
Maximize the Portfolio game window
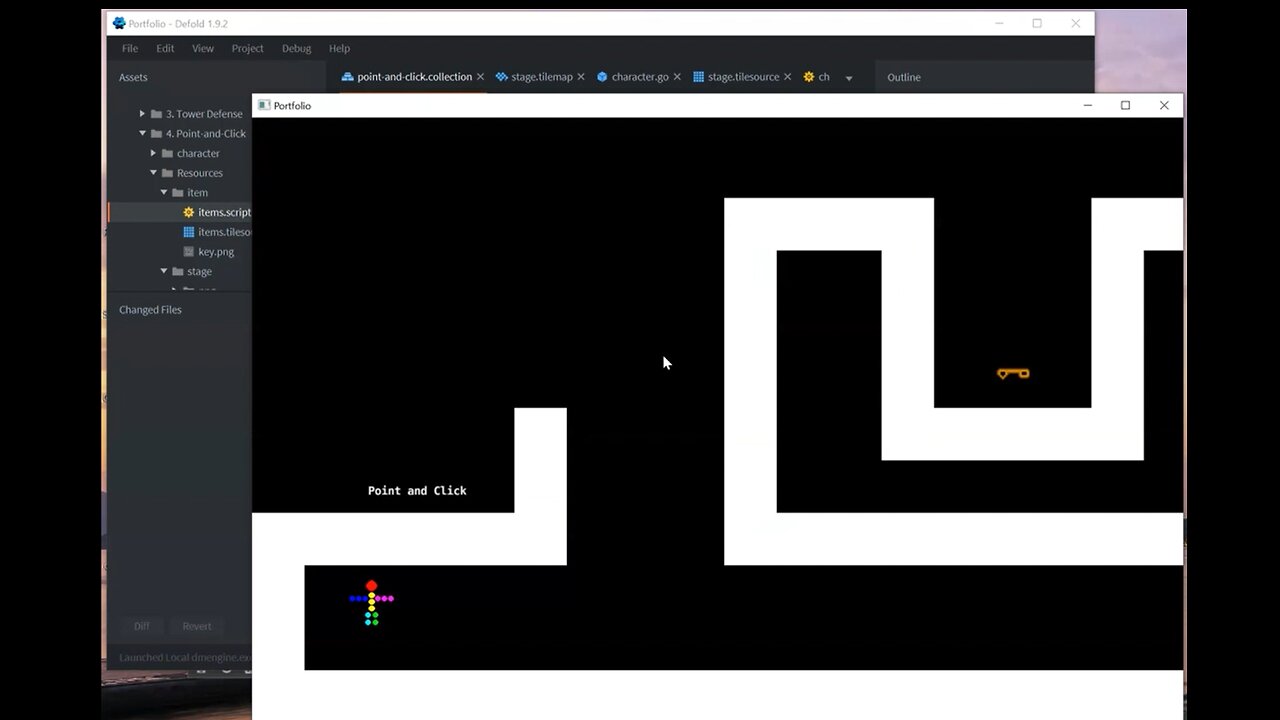coord(1125,105)
